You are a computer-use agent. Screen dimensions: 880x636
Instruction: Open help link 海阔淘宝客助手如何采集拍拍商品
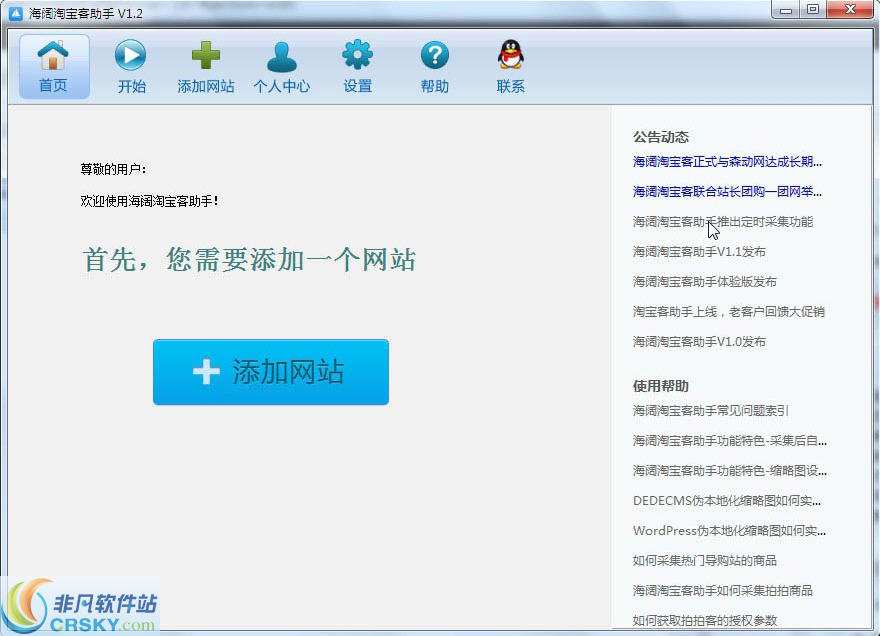tap(723, 591)
